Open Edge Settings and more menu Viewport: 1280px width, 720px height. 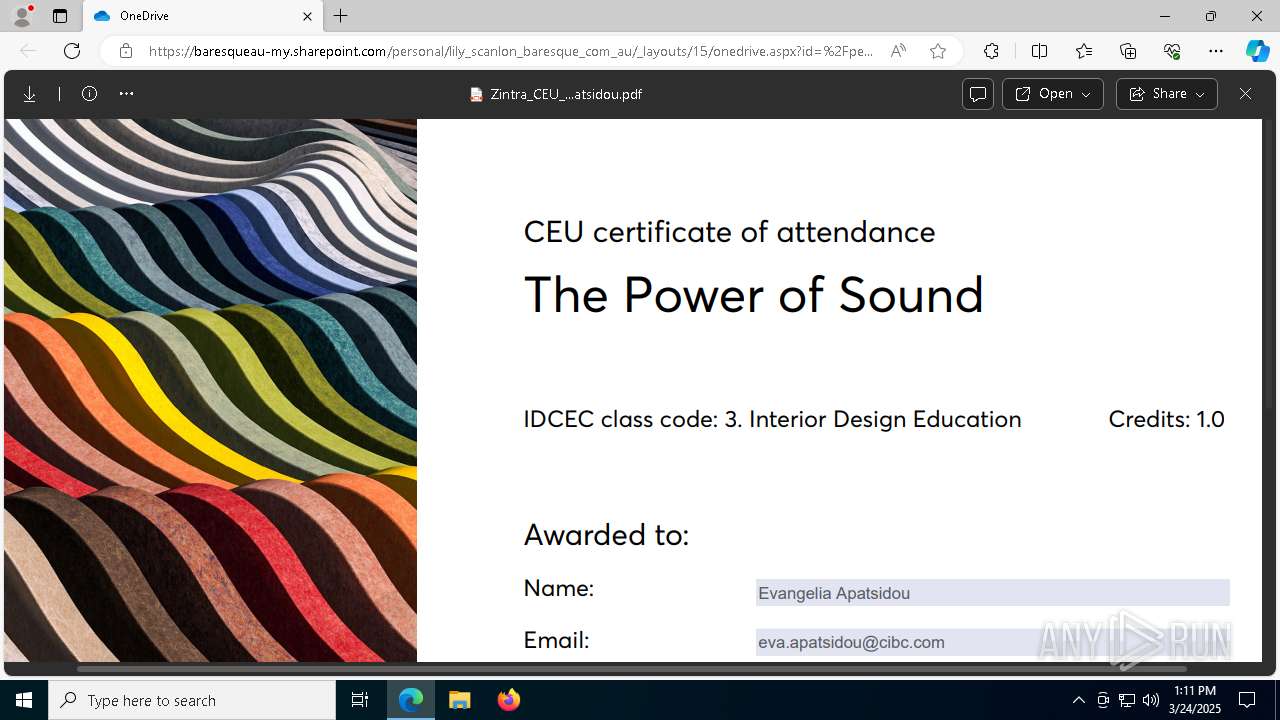coord(1216,51)
